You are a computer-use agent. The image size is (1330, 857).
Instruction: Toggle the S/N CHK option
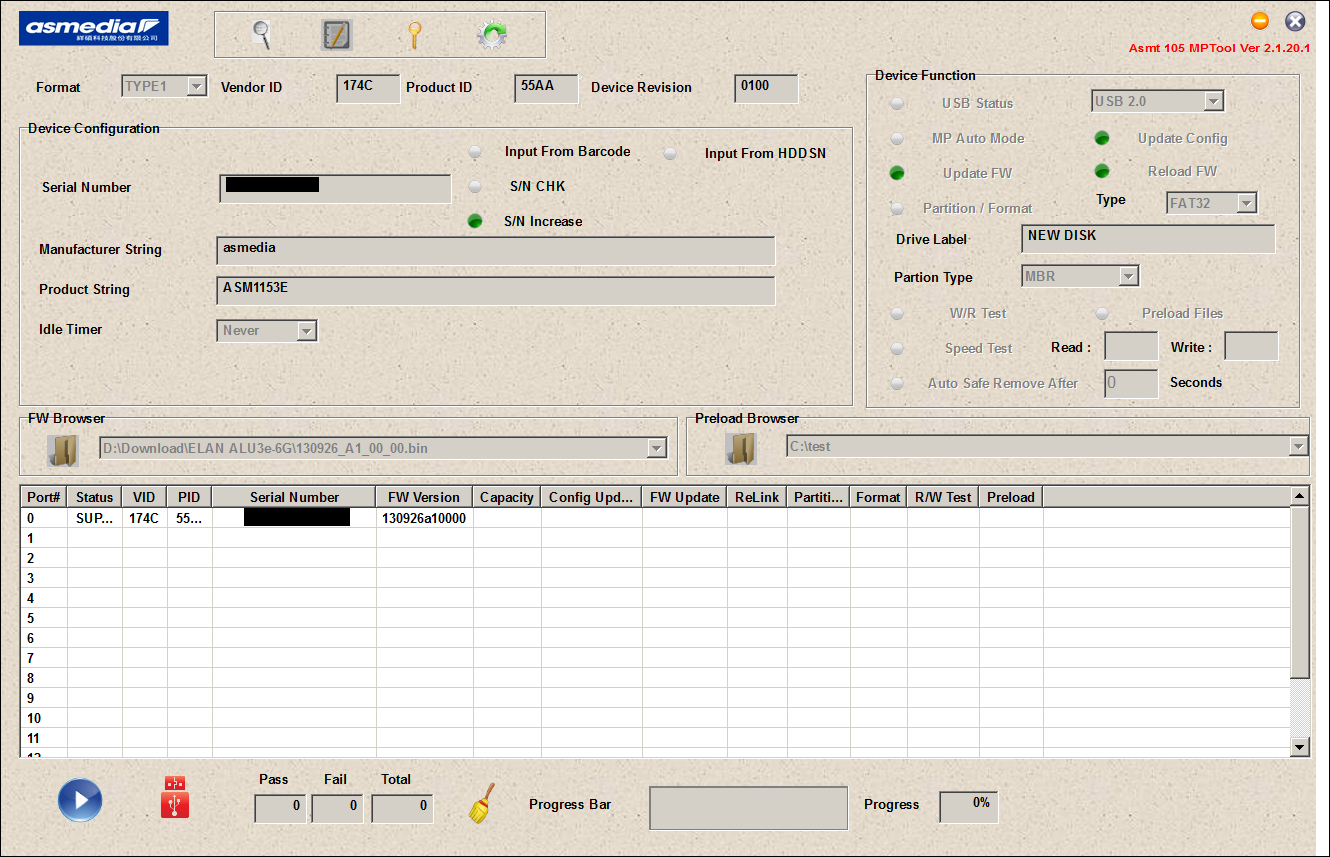point(475,187)
